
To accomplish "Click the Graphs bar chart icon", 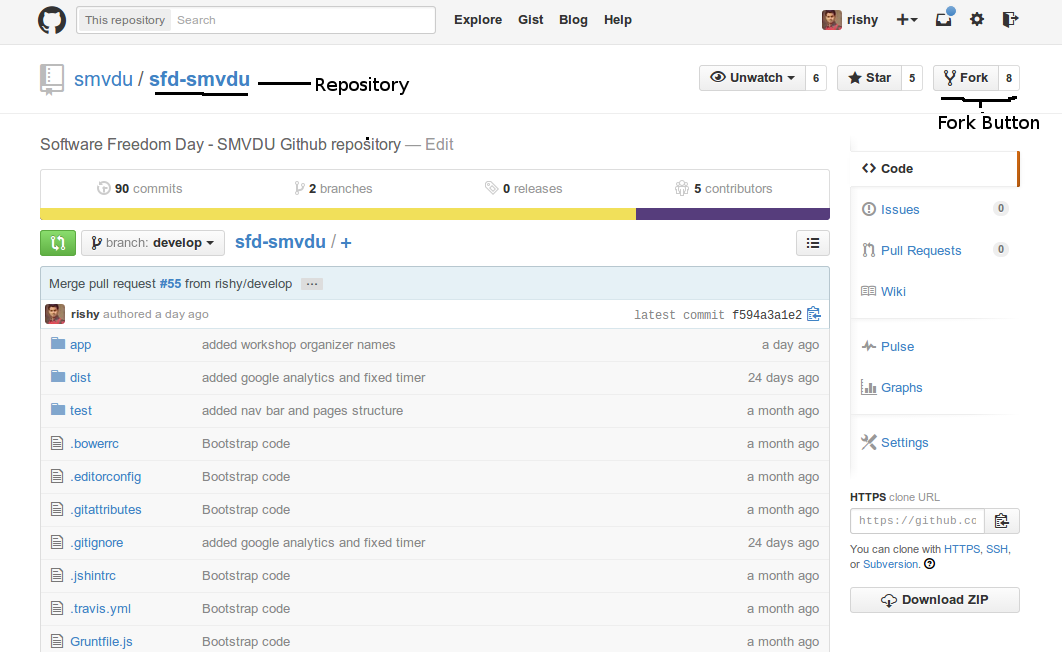I will 868,387.
